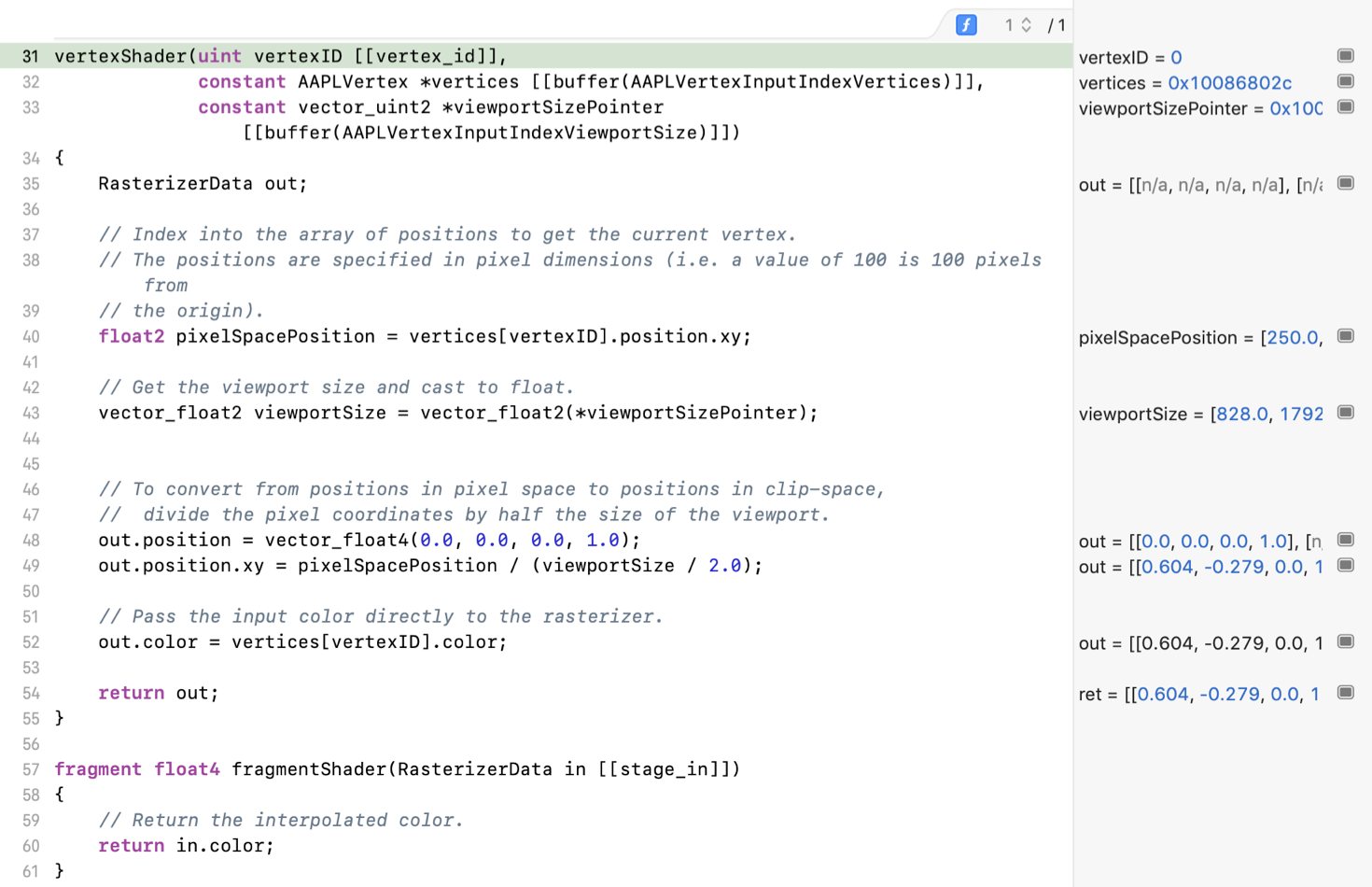The width and height of the screenshot is (1372, 887).
Task: Click the 'pixelSpacePosition = [250.0,' value
Action: point(1200,338)
